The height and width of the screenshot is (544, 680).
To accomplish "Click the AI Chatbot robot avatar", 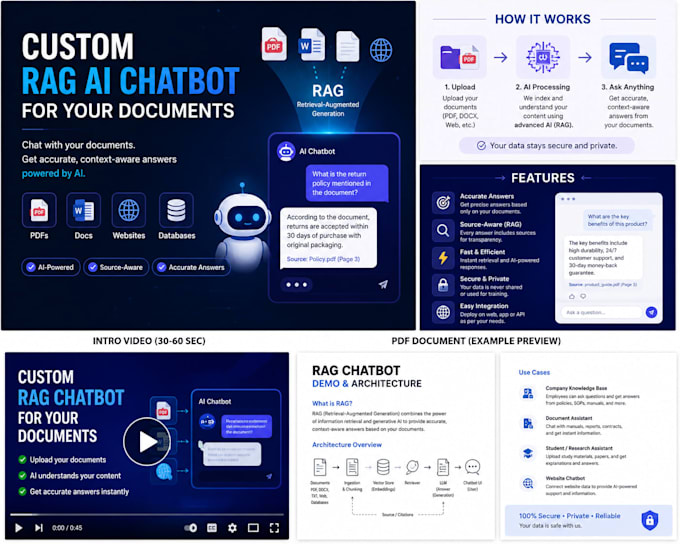I will (286, 151).
